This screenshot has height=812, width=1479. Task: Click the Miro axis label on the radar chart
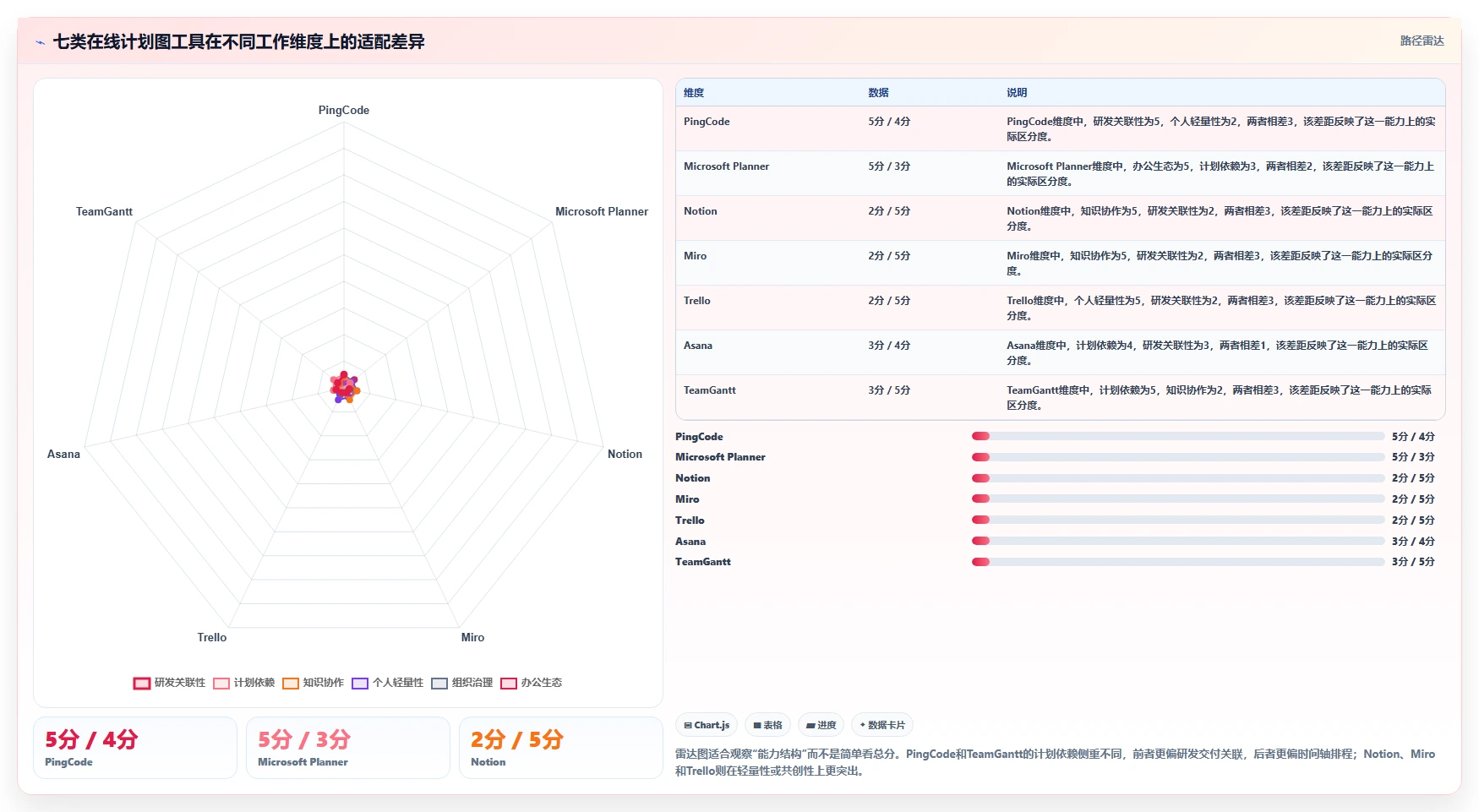472,638
